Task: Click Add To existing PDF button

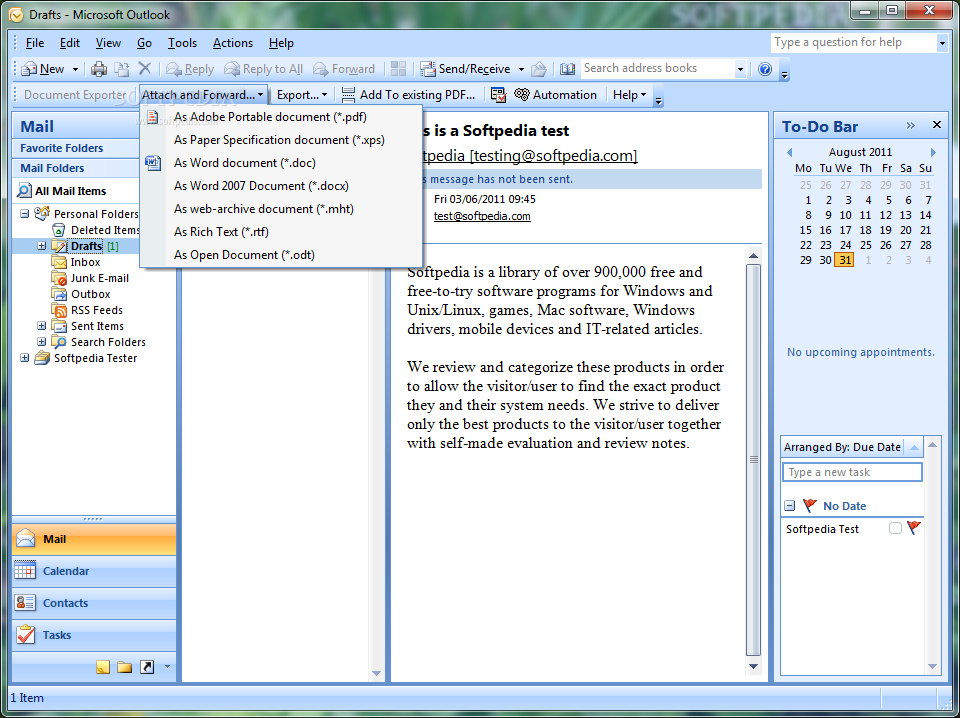Action: click(408, 95)
